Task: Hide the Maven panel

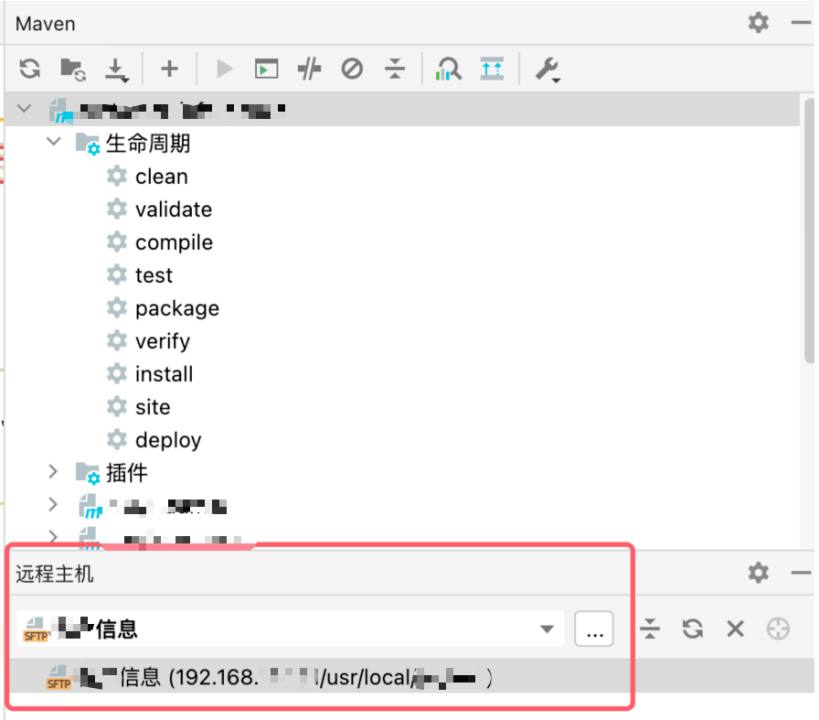Action: click(801, 22)
